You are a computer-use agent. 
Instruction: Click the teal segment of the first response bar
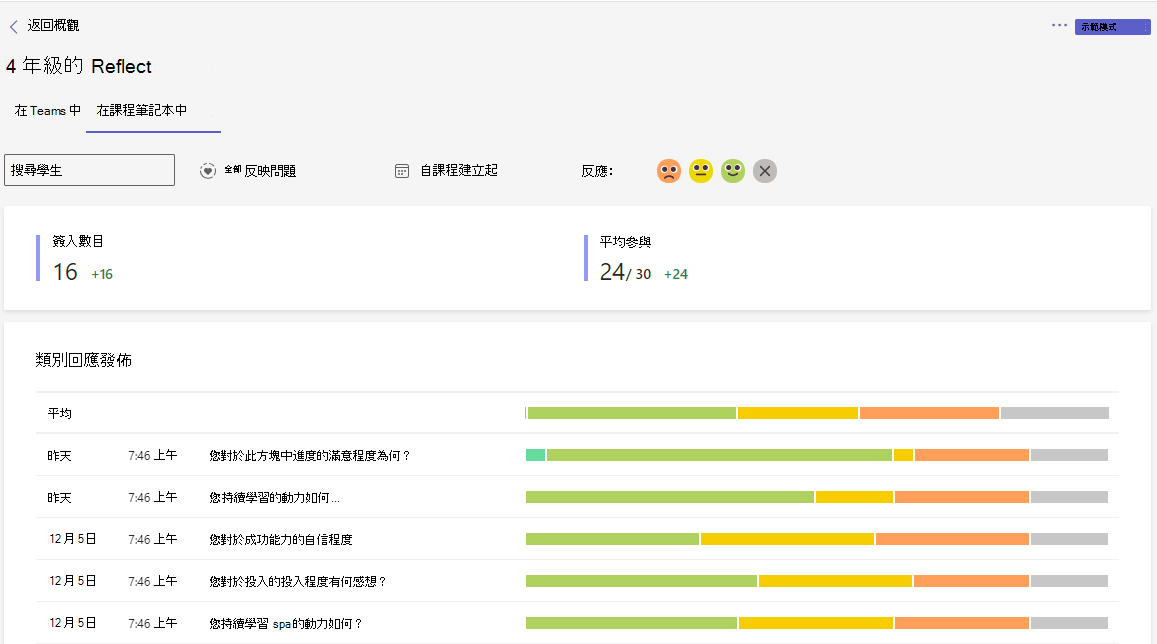(535, 455)
